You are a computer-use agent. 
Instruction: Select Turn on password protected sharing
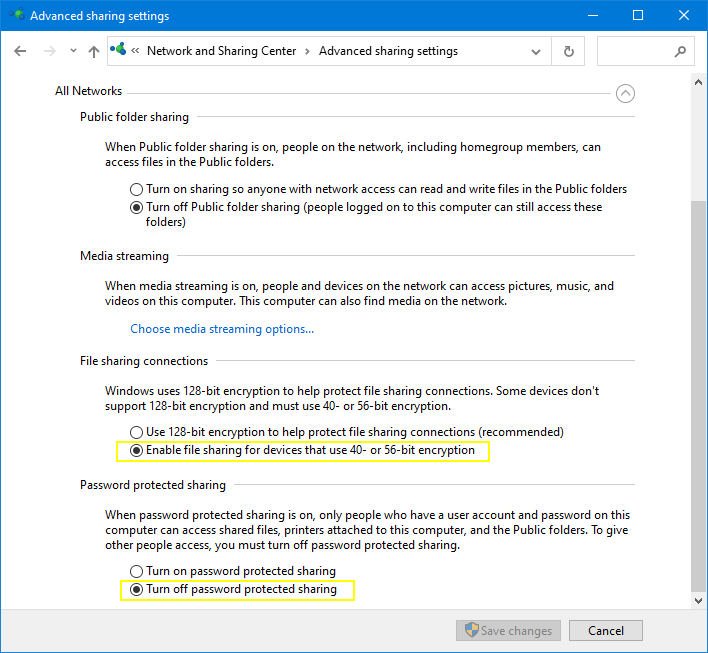point(137,571)
